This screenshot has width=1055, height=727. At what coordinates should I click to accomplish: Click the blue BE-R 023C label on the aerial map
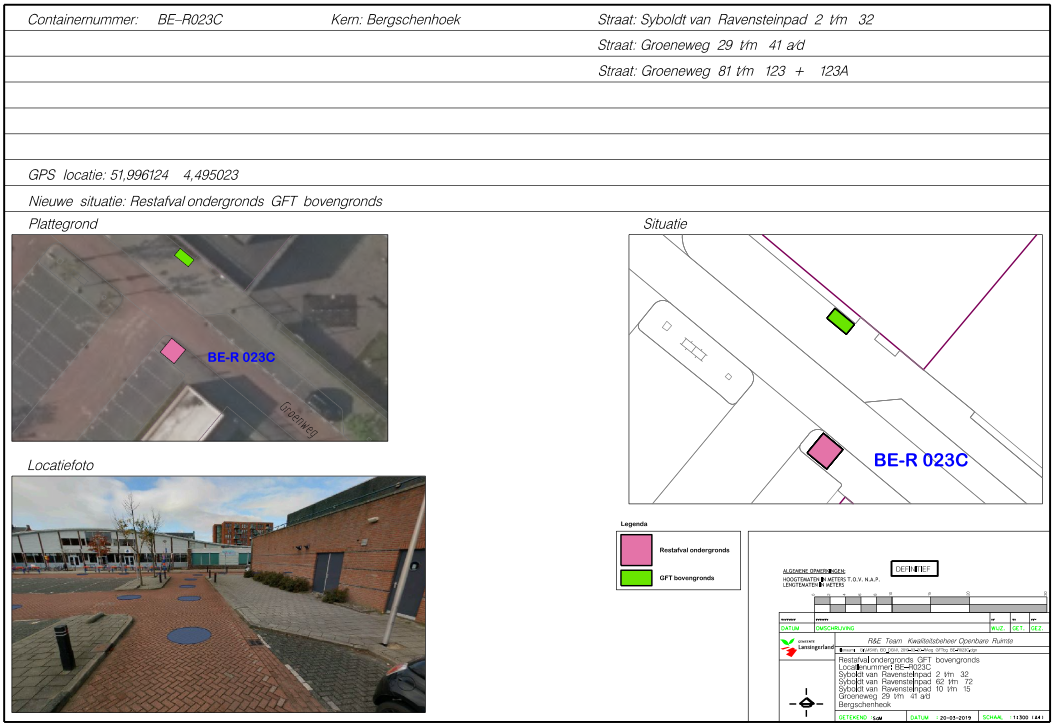point(241,357)
